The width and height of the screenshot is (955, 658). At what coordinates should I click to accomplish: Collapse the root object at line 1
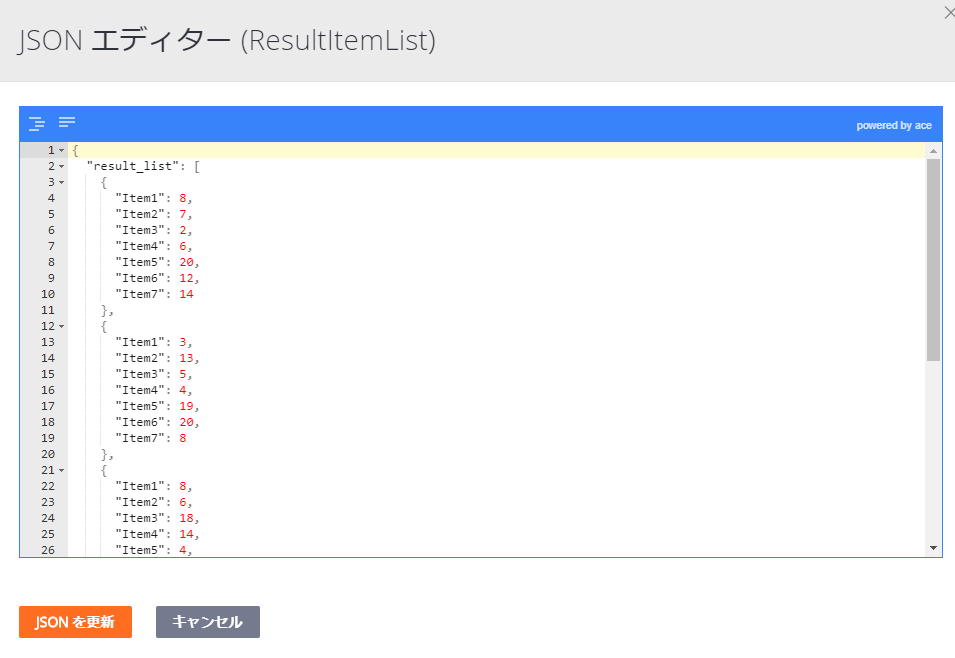pos(61,150)
